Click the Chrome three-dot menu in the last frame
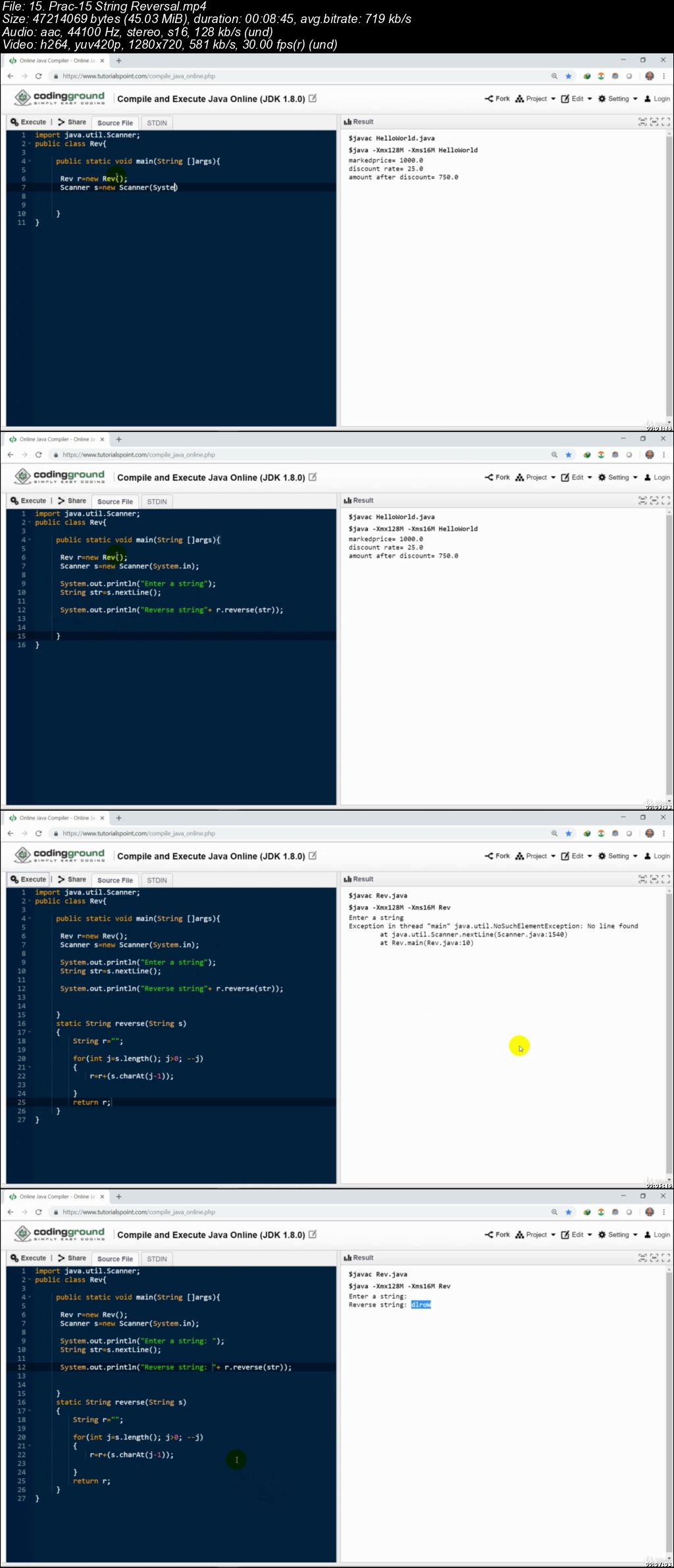The height and width of the screenshot is (1568, 674). click(x=664, y=1212)
